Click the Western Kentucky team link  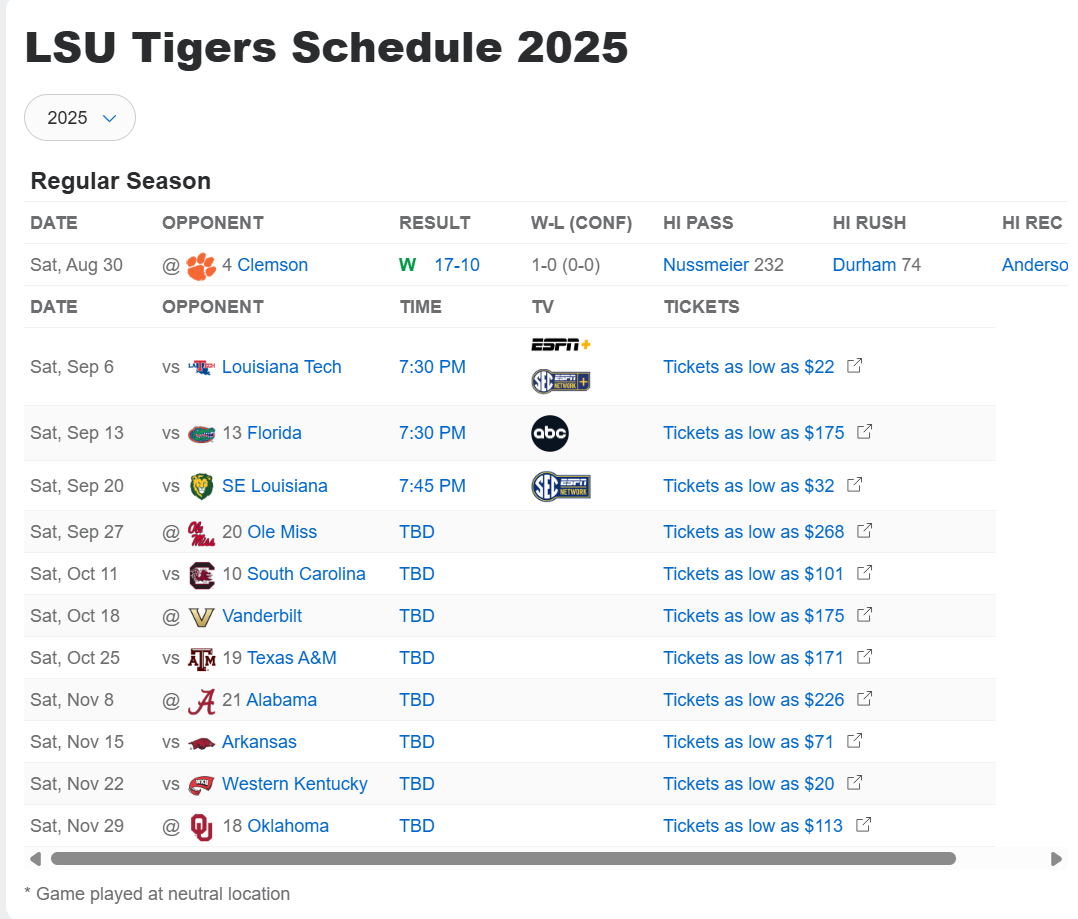tap(294, 784)
